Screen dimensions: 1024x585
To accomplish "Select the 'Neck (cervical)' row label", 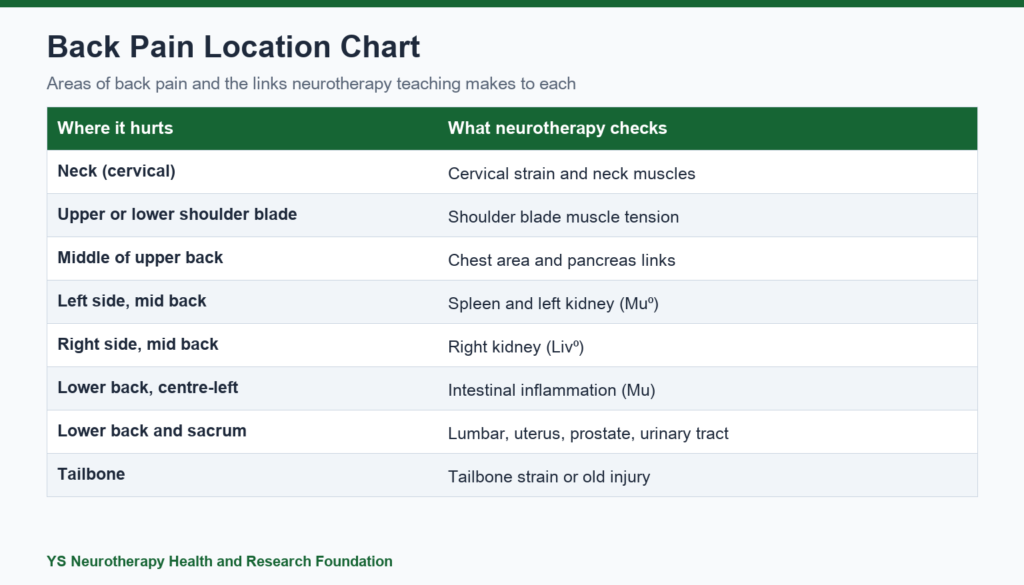I will [116, 171].
